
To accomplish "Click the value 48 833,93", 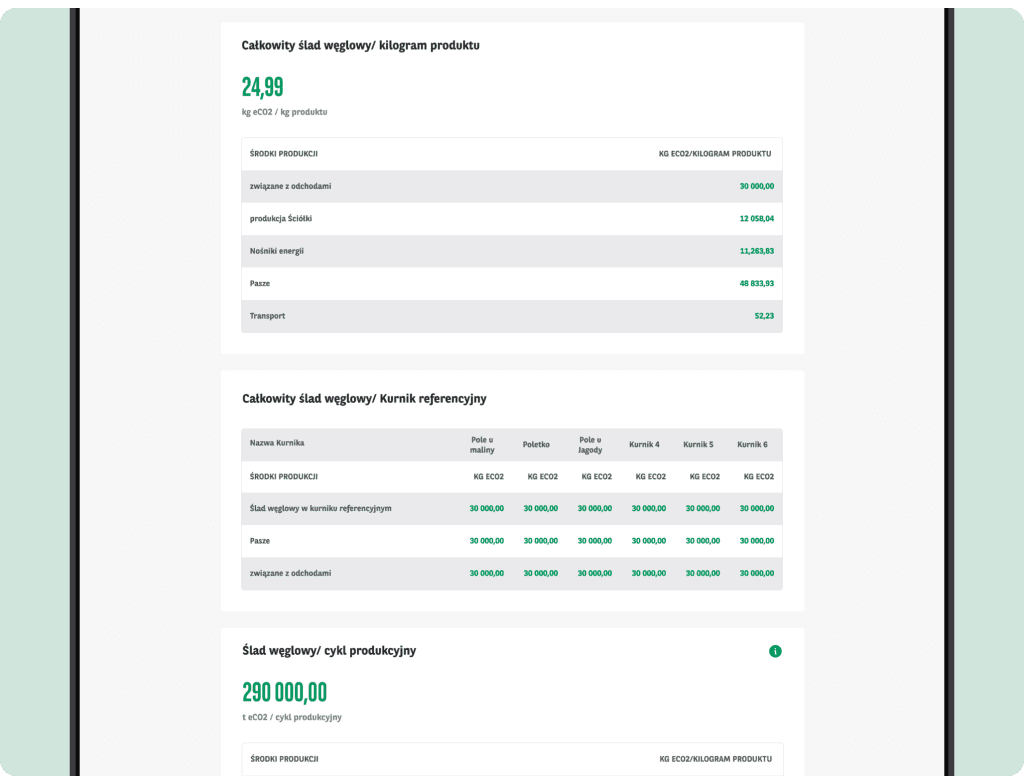I will point(756,284).
